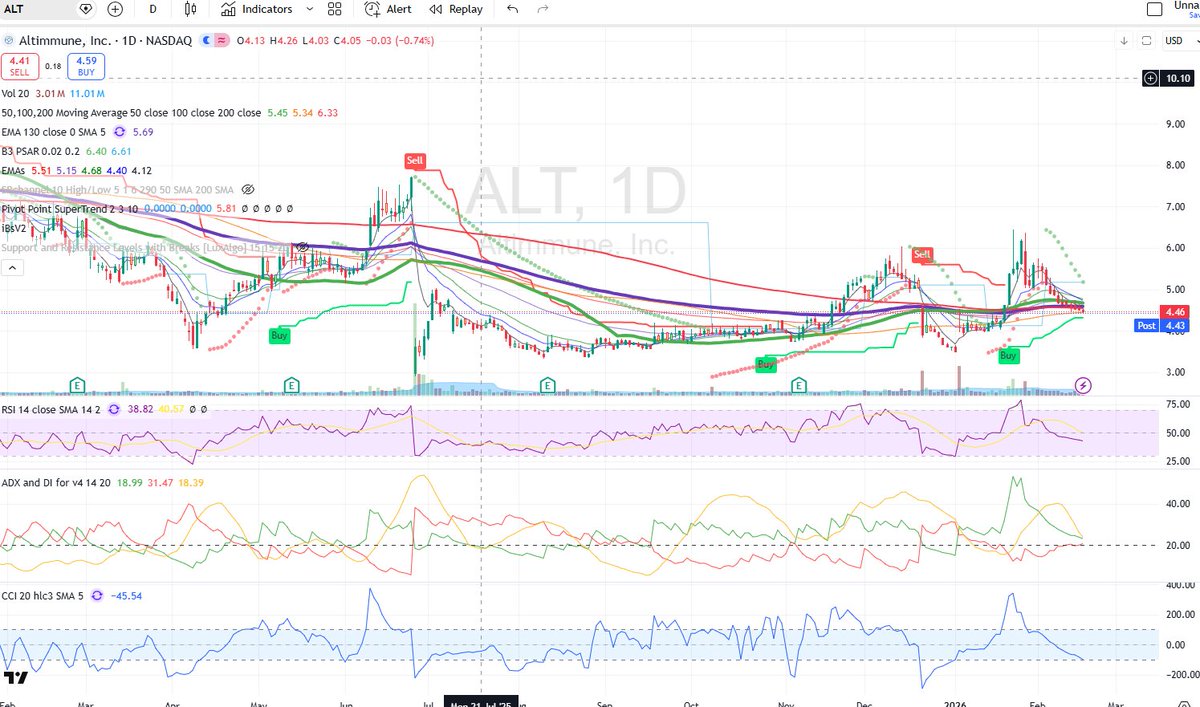This screenshot has width=1200, height=707.
Task: Click the red 4.46 last price label
Action: pyautogui.click(x=1175, y=312)
